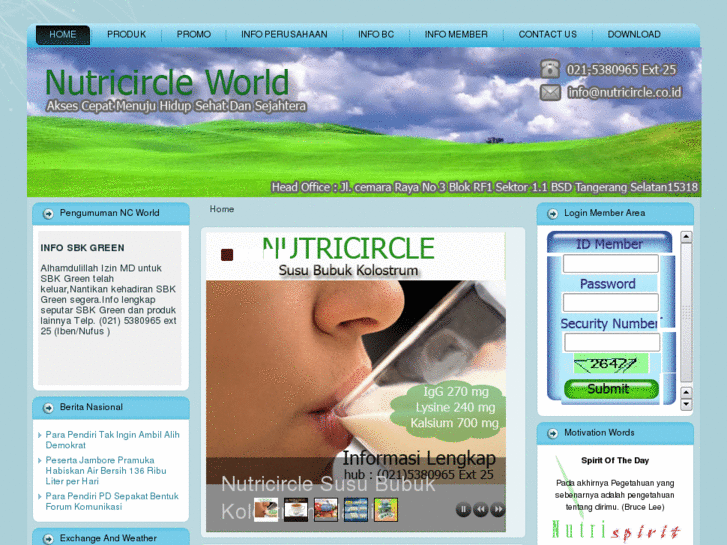Go to the PROMO page
This screenshot has height=545, width=727.
pyautogui.click(x=194, y=35)
